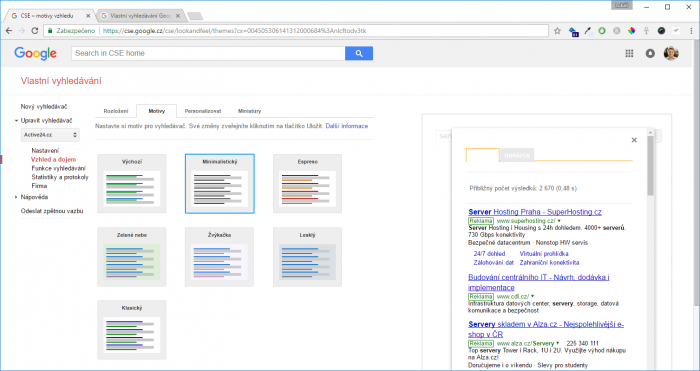This screenshot has height=371, width=700.
Task: Open Nastavení in the sidebar
Action: (x=45, y=151)
